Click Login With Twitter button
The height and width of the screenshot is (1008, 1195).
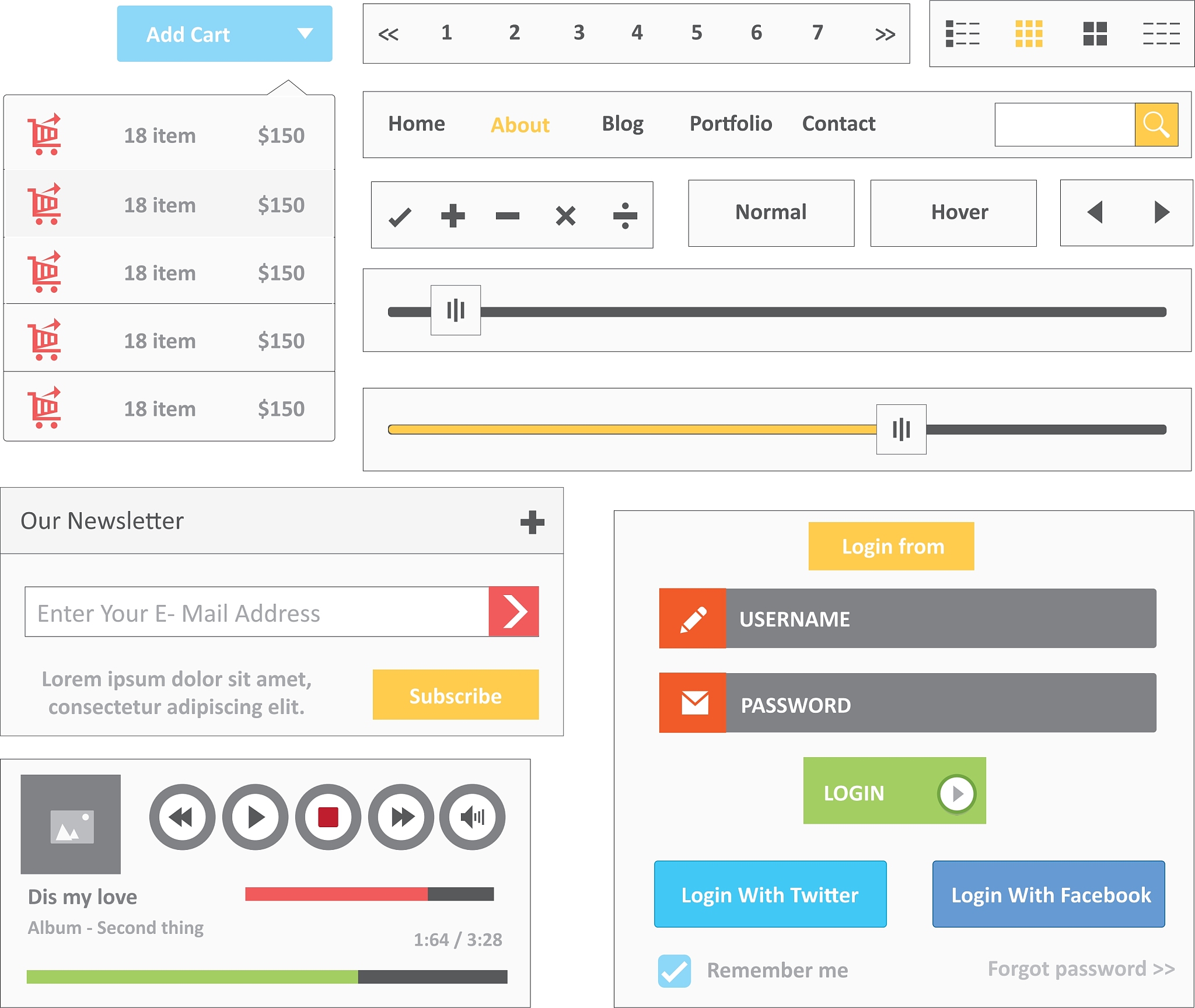[x=770, y=894]
